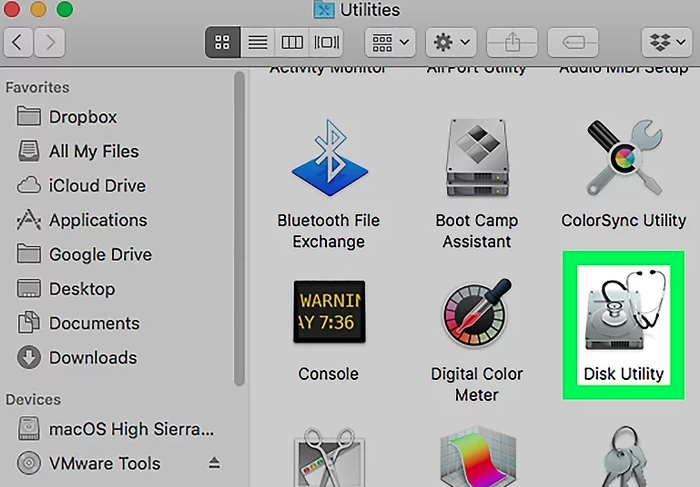This screenshot has height=487, width=700.
Task: Go back with the left arrow button
Action: coord(18,42)
